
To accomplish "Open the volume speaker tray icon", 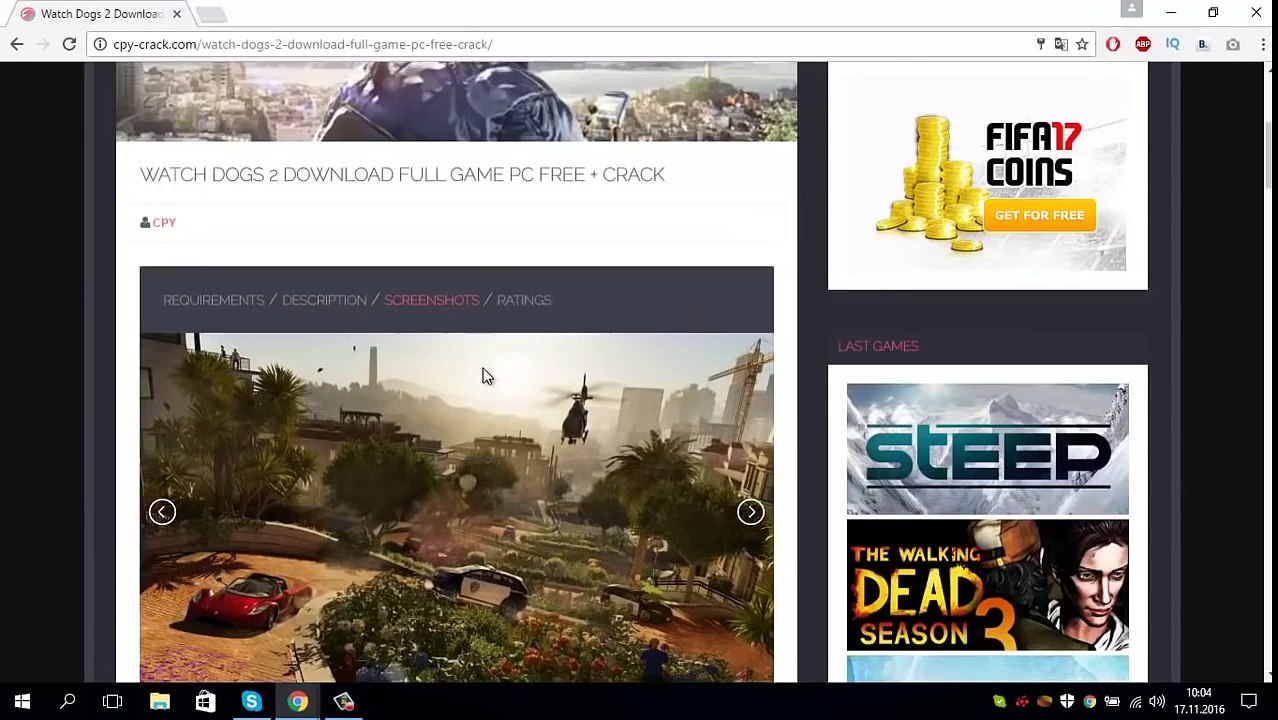I will (1157, 702).
